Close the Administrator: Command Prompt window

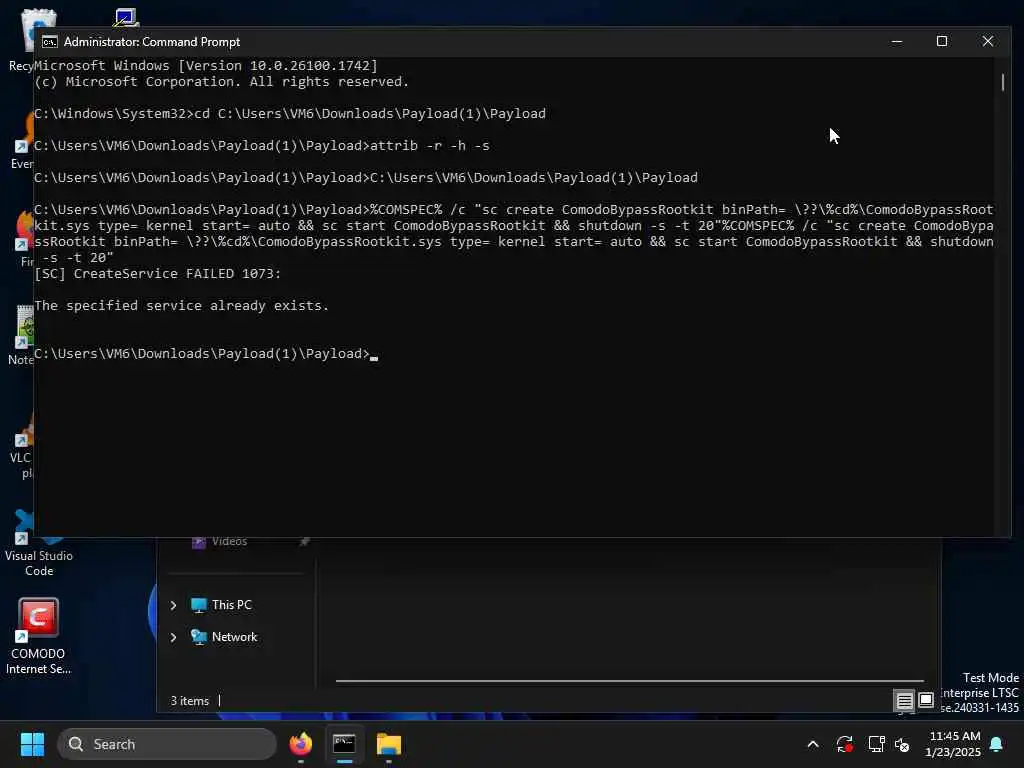(x=987, y=41)
